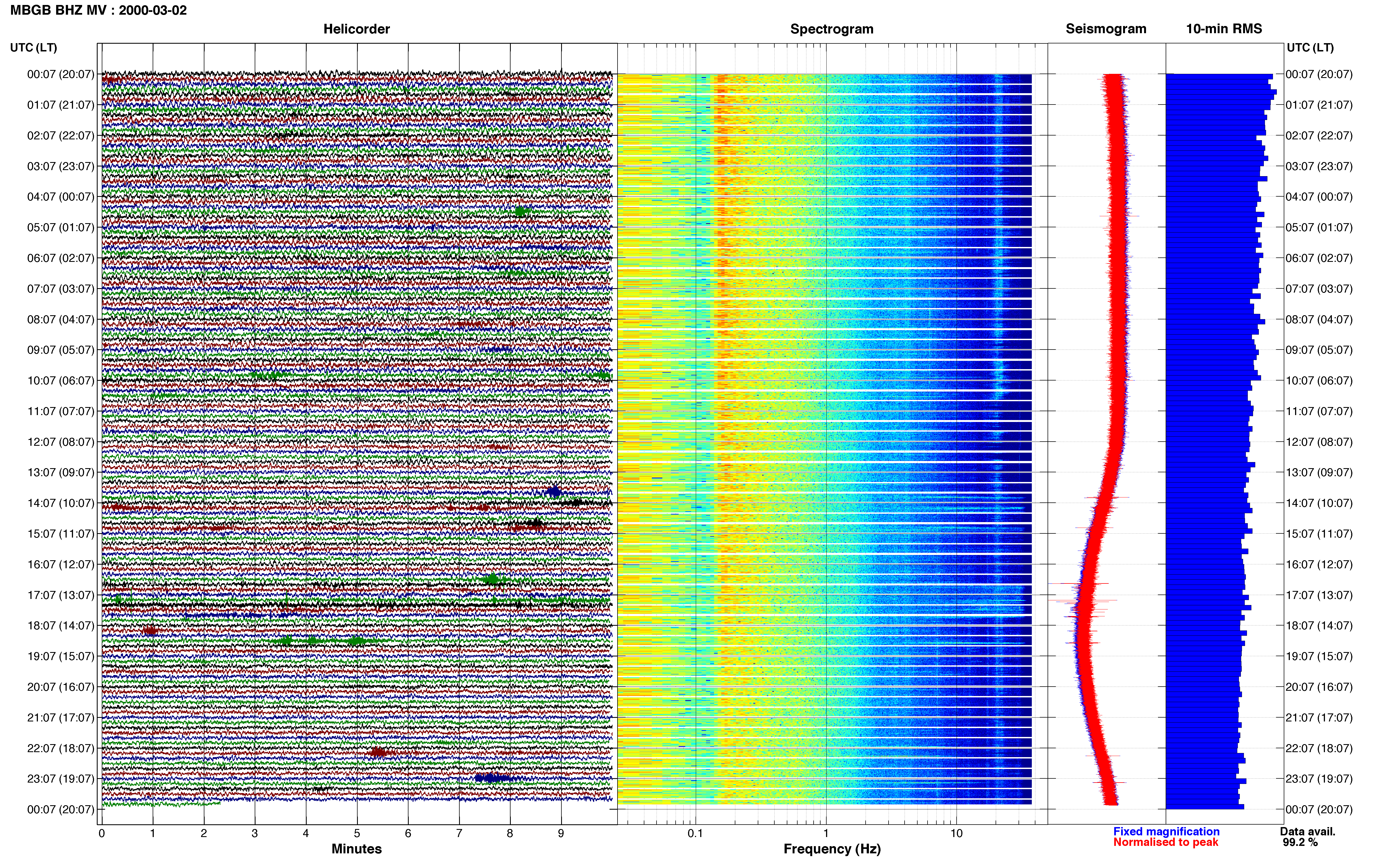Click the left '19:07 (15:07)' time label
The image size is (1388, 868).
pyautogui.click(x=61, y=656)
